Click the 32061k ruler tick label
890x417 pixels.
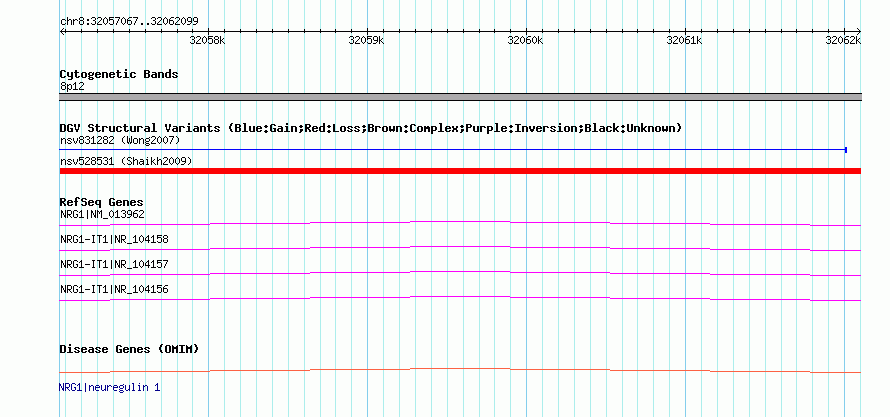click(x=684, y=41)
